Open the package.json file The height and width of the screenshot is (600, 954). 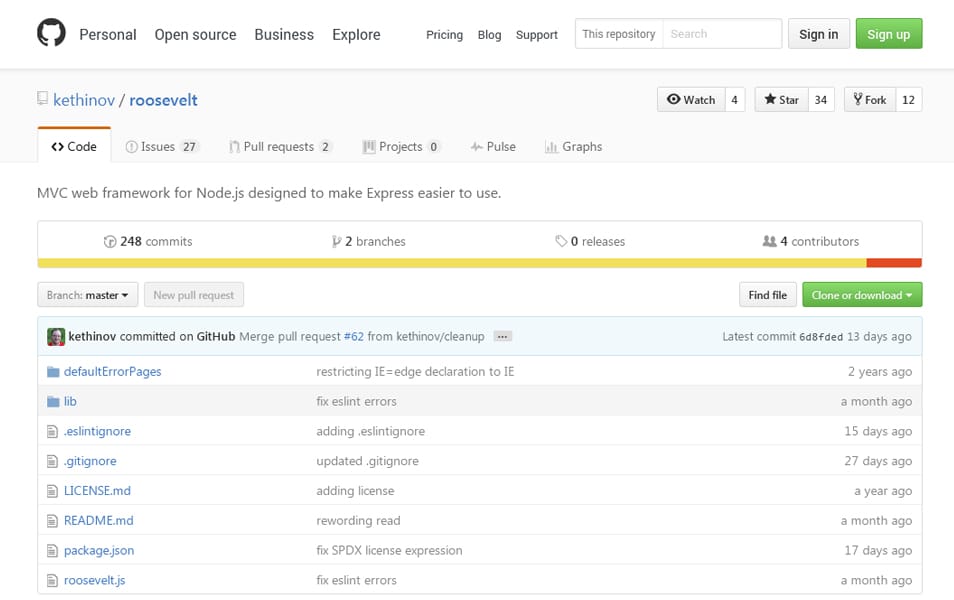pyautogui.click(x=99, y=551)
